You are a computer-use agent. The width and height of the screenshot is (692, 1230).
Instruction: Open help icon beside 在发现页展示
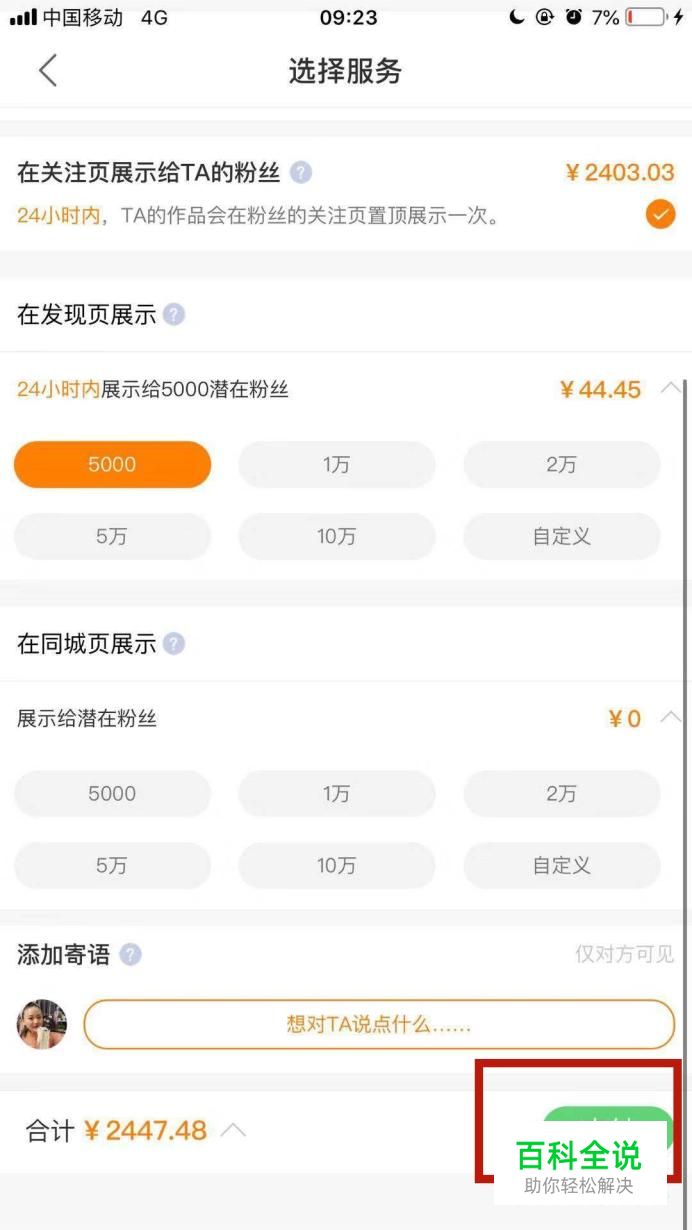point(174,315)
